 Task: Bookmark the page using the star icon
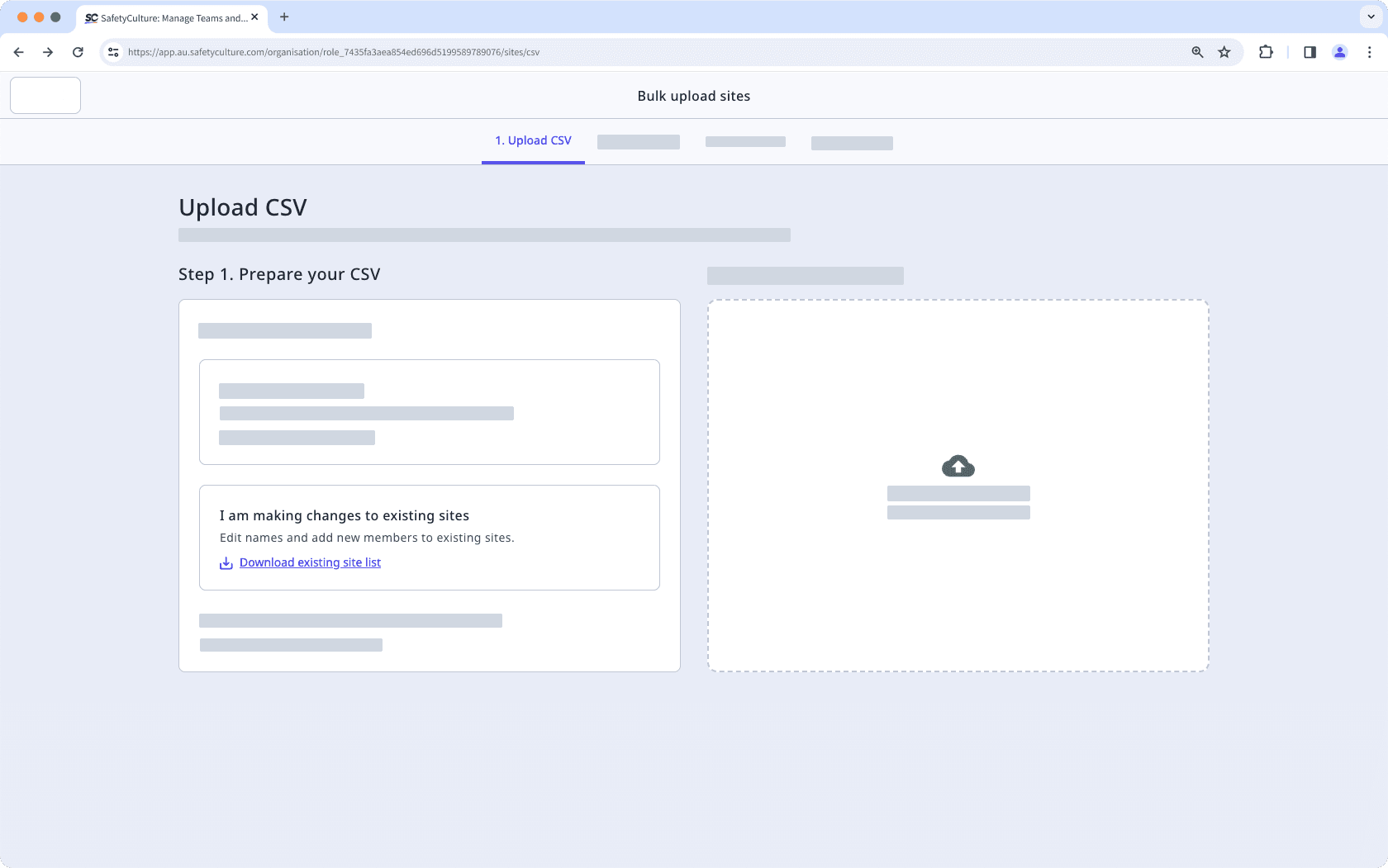point(1224,52)
